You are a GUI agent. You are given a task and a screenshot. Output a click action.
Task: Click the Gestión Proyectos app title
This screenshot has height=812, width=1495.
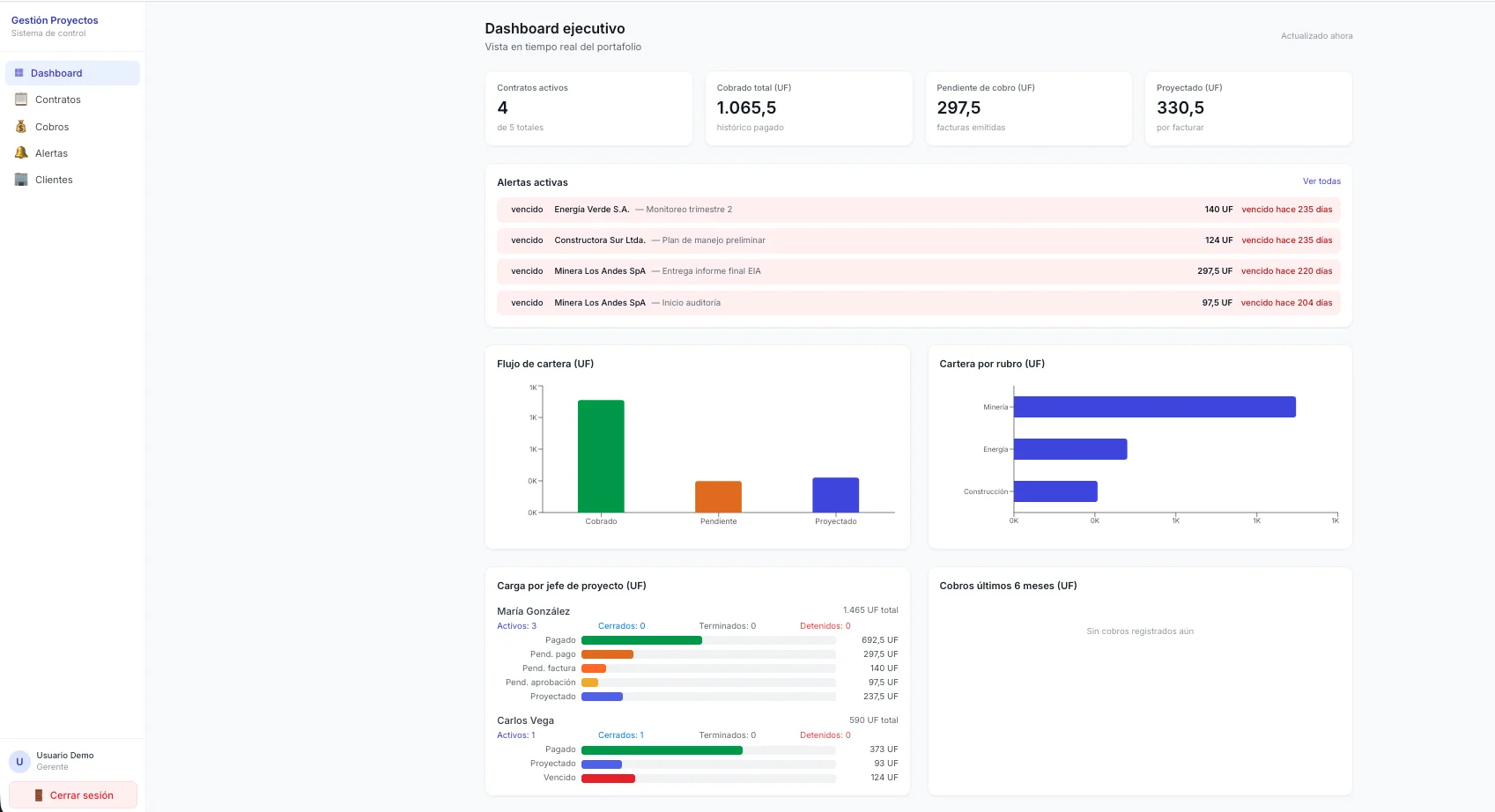coord(55,20)
